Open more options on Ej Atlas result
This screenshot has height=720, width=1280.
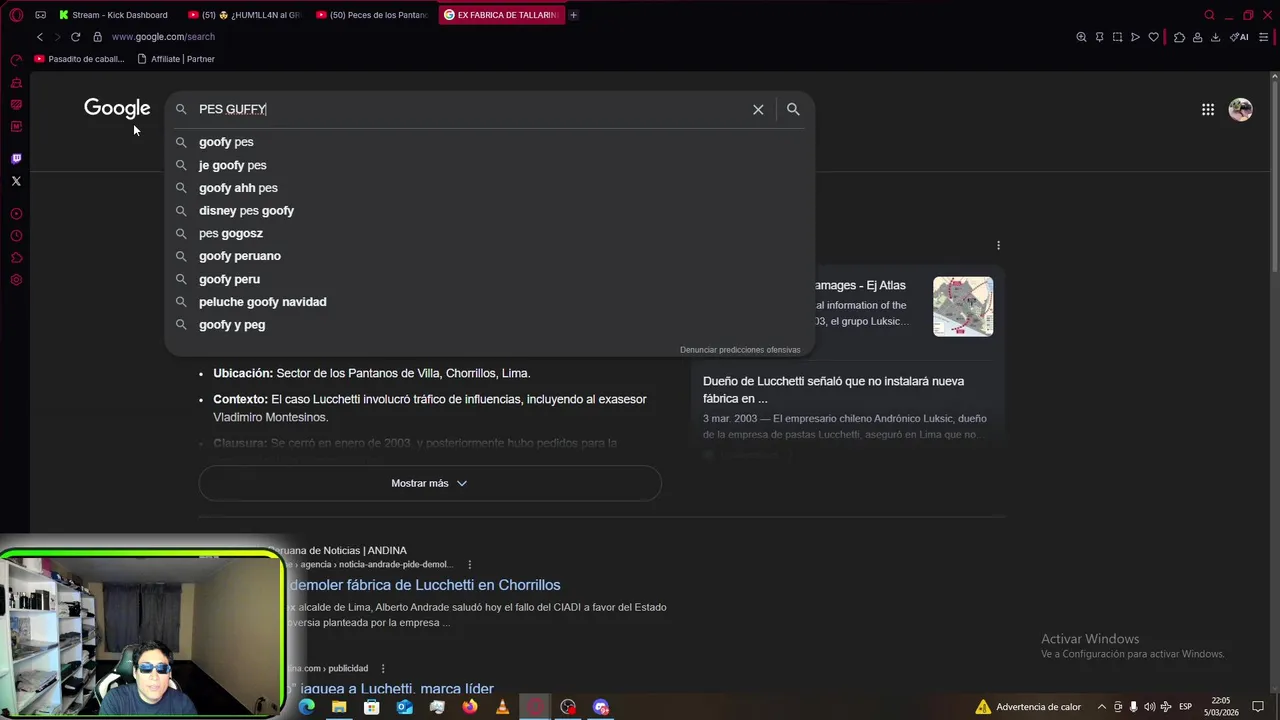[x=998, y=245]
